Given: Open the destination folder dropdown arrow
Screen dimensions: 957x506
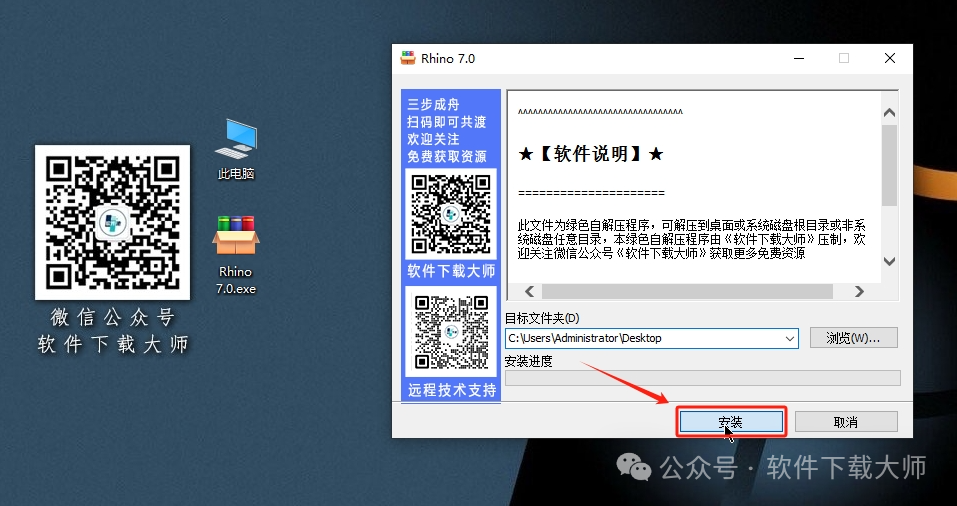Looking at the screenshot, I should tap(789, 338).
